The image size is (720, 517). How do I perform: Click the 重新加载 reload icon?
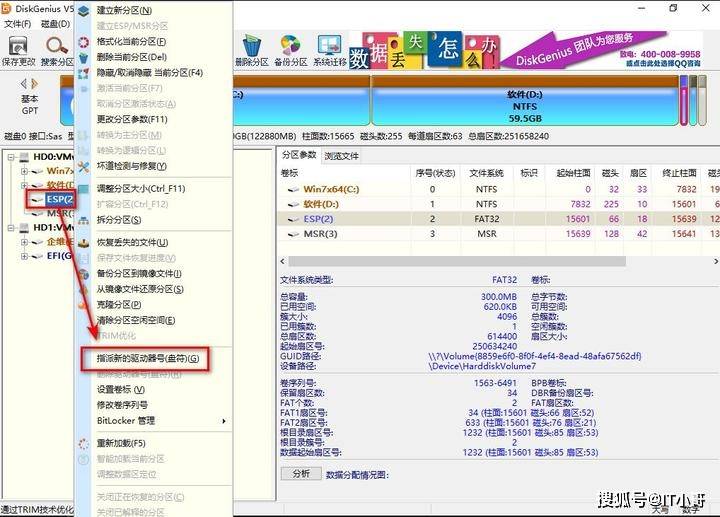(84, 443)
